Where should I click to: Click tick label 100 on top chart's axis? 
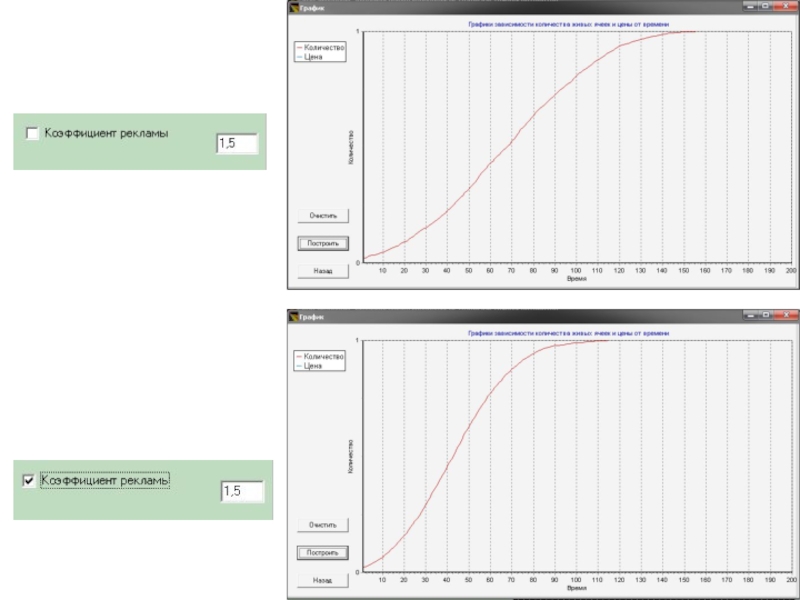(x=576, y=270)
